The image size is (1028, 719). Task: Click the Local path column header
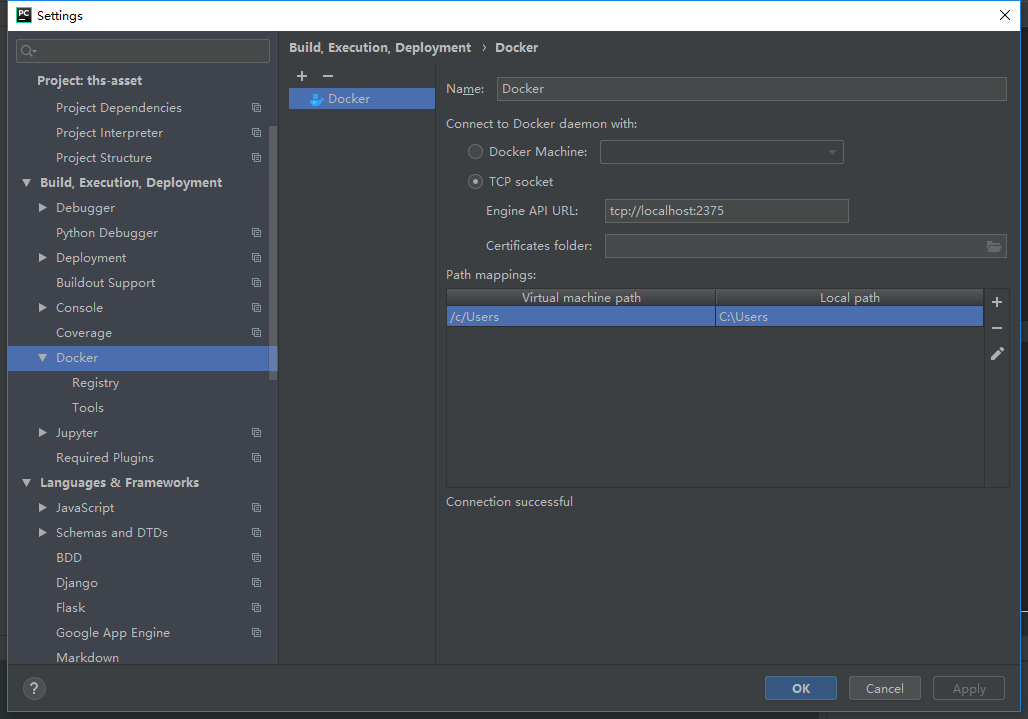click(850, 298)
